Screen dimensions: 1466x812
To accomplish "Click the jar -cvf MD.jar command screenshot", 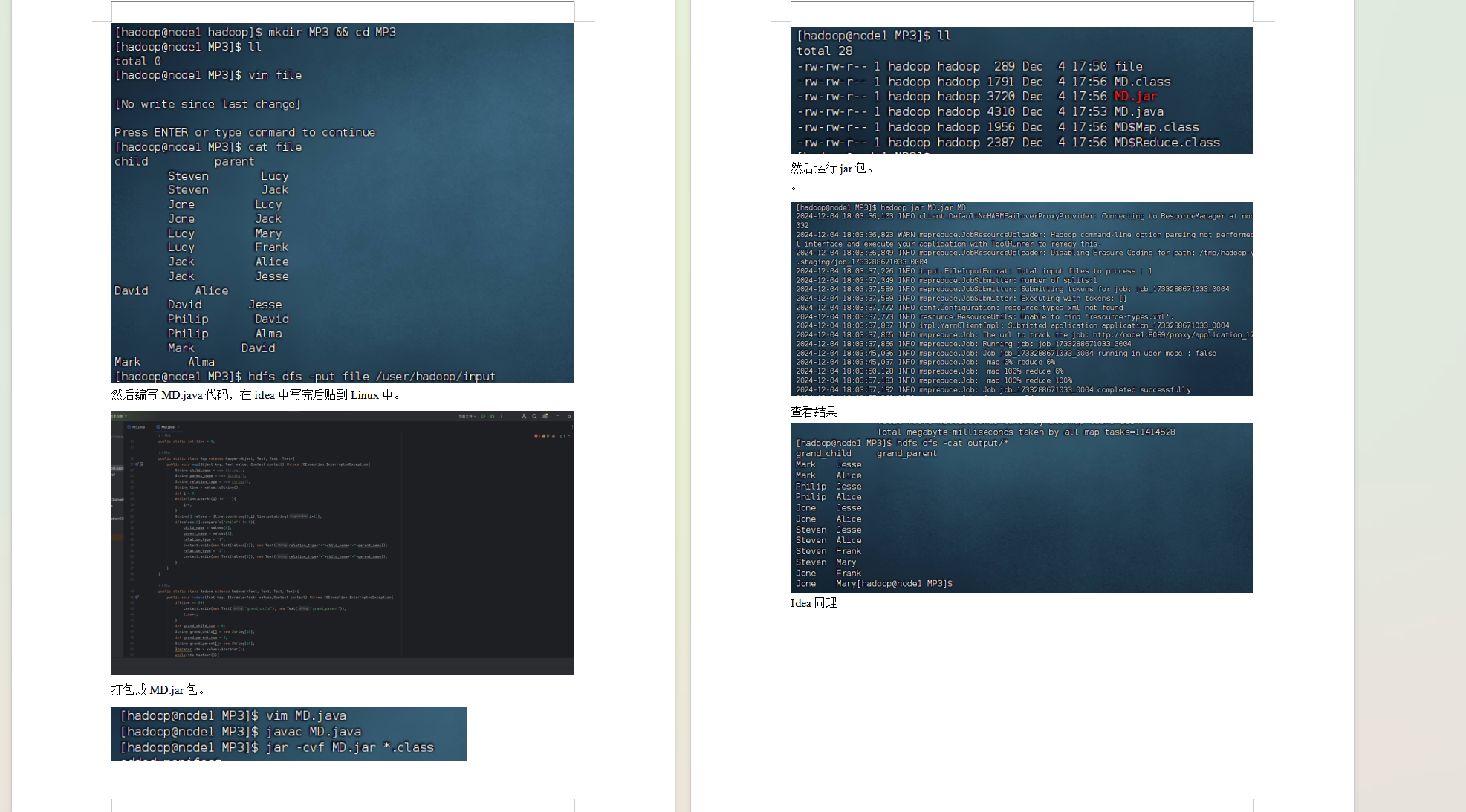I will [x=288, y=733].
